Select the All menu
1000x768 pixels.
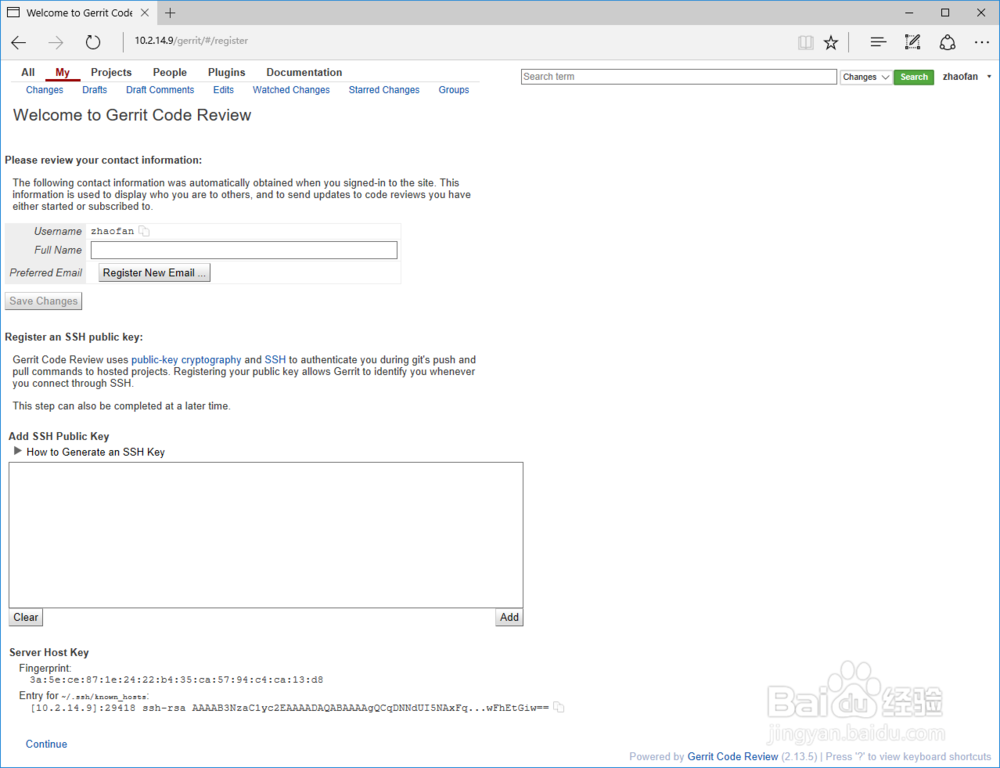coord(28,72)
